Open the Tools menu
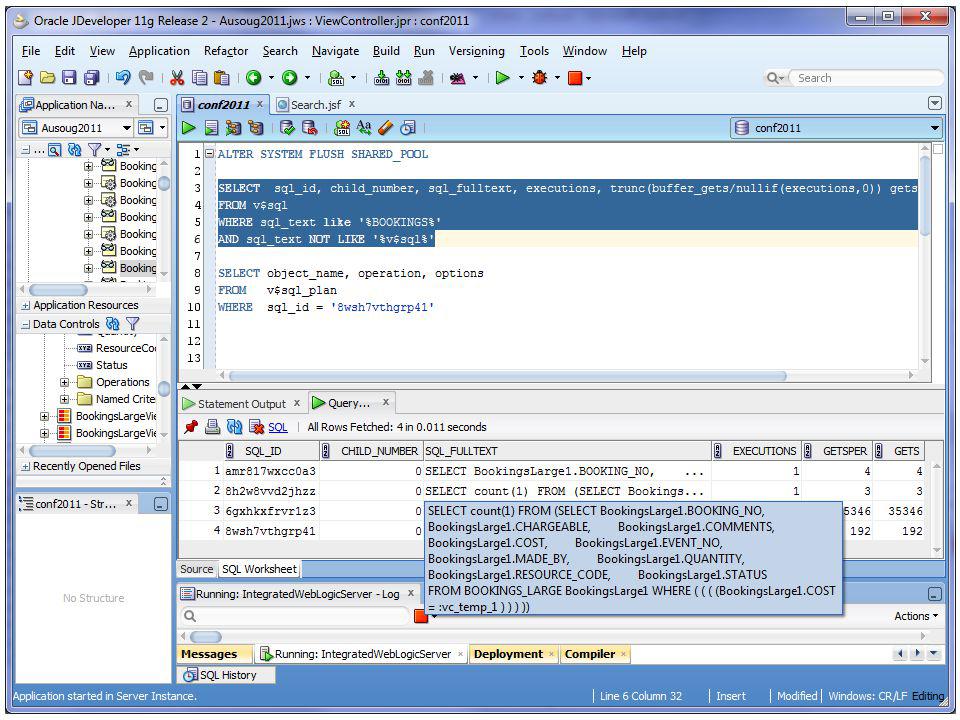Viewport: 960px width, 720px height. 534,51
